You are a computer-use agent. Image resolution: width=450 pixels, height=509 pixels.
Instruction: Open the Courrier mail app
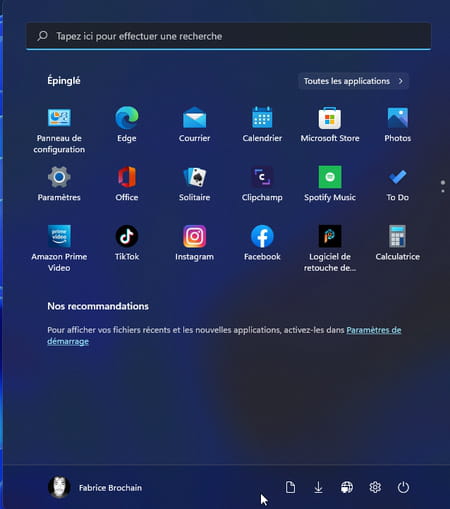click(x=194, y=124)
